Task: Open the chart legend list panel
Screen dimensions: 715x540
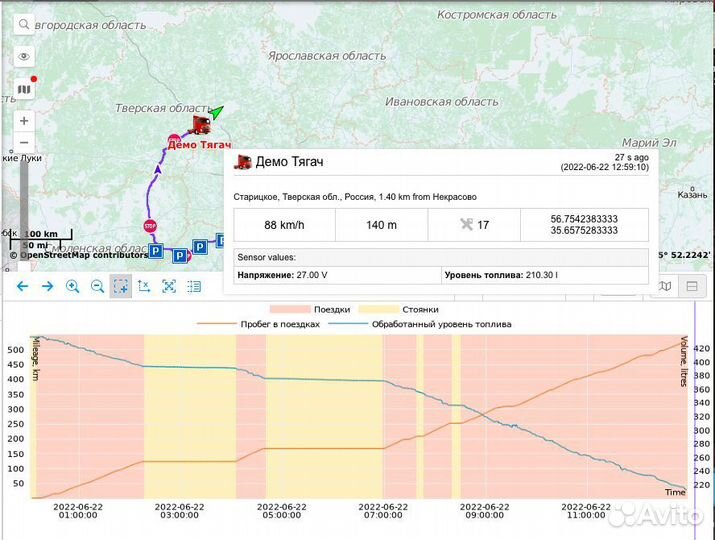Action: pyautogui.click(x=193, y=286)
